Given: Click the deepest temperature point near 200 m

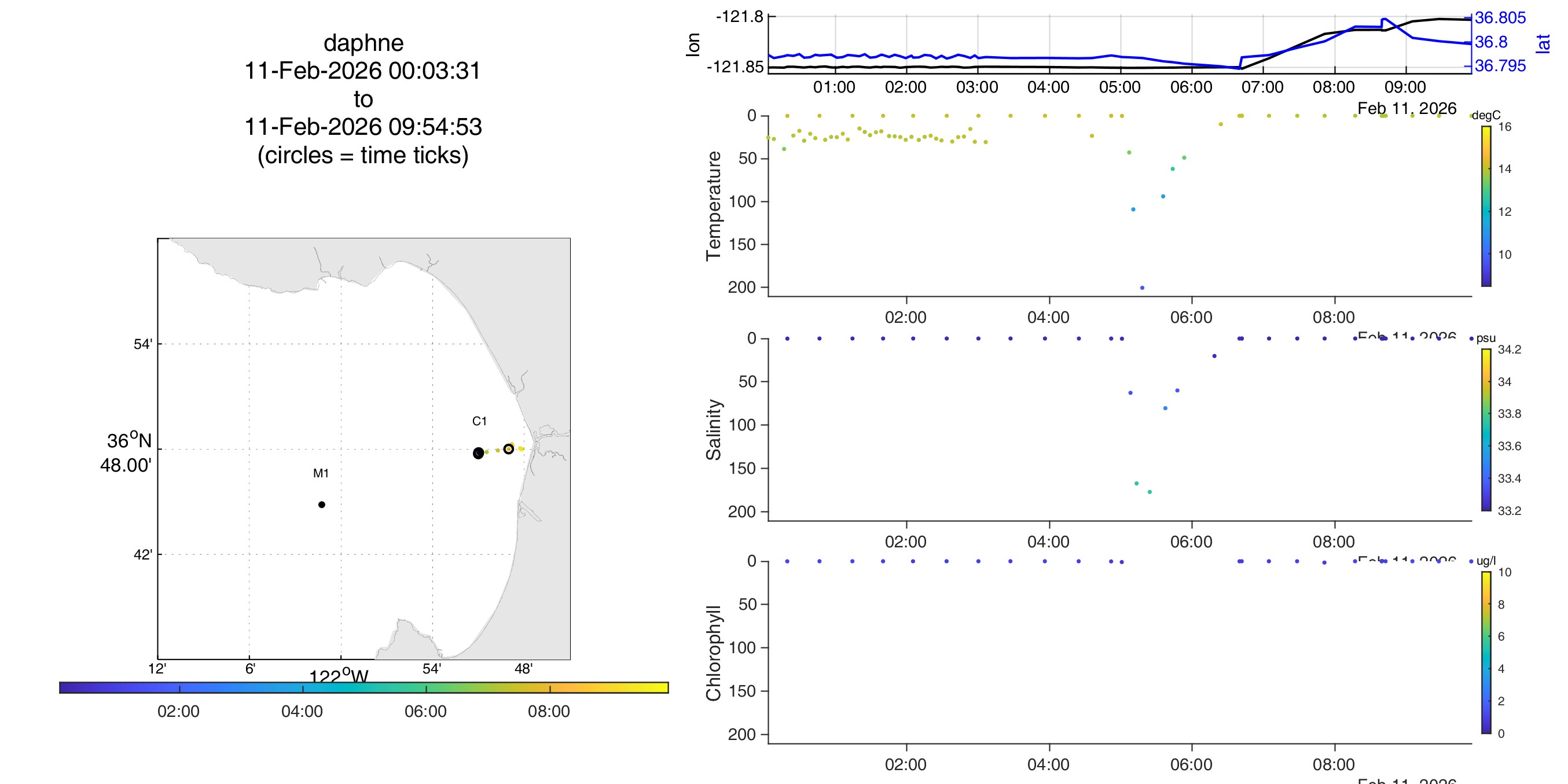Looking at the screenshot, I should 1142,288.
